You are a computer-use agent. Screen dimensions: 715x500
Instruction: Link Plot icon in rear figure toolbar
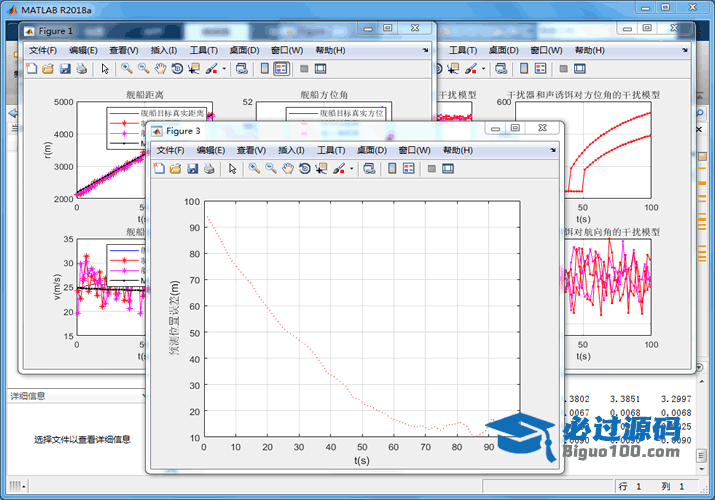coord(501,69)
